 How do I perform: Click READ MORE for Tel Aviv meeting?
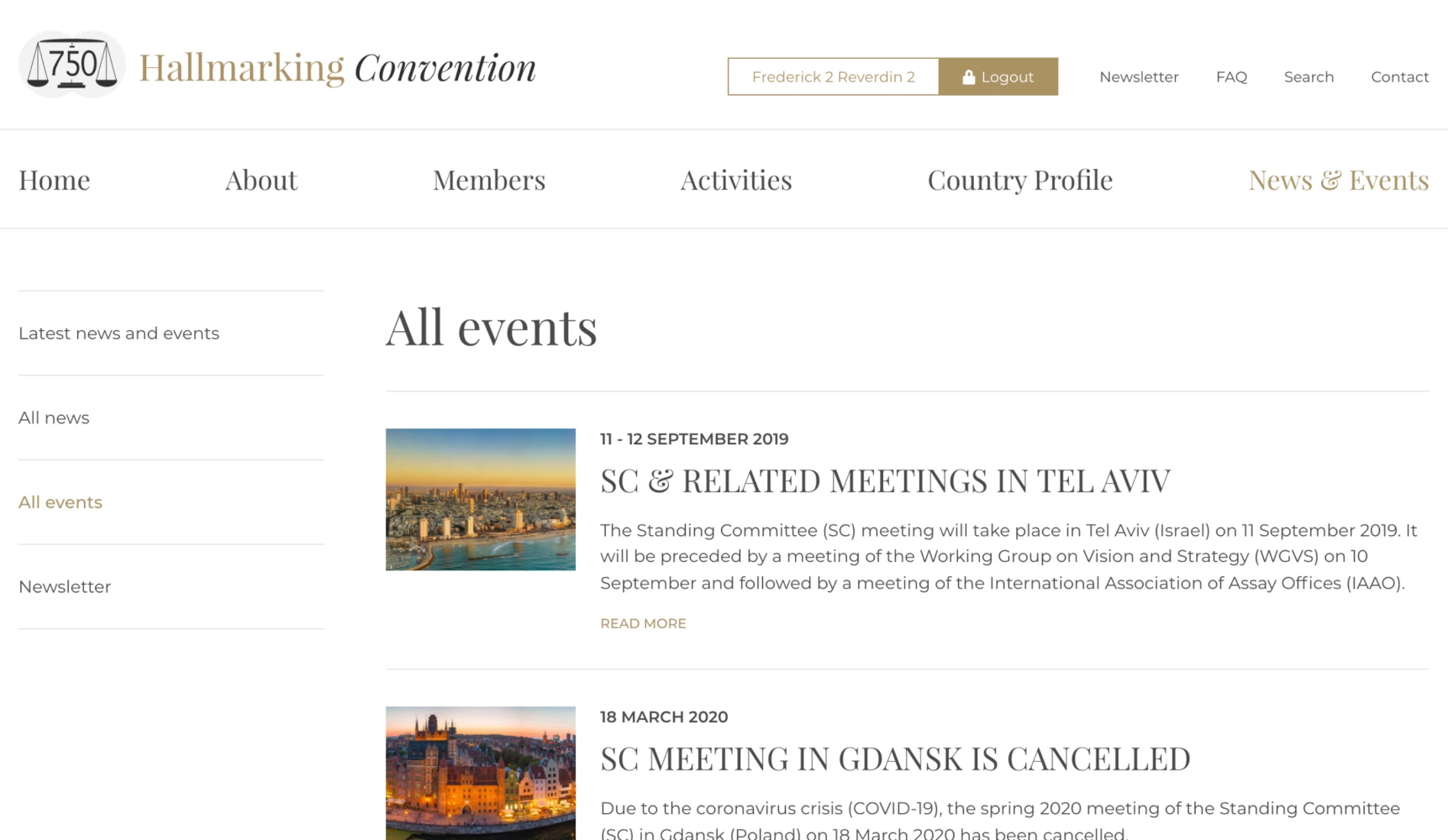pos(643,623)
